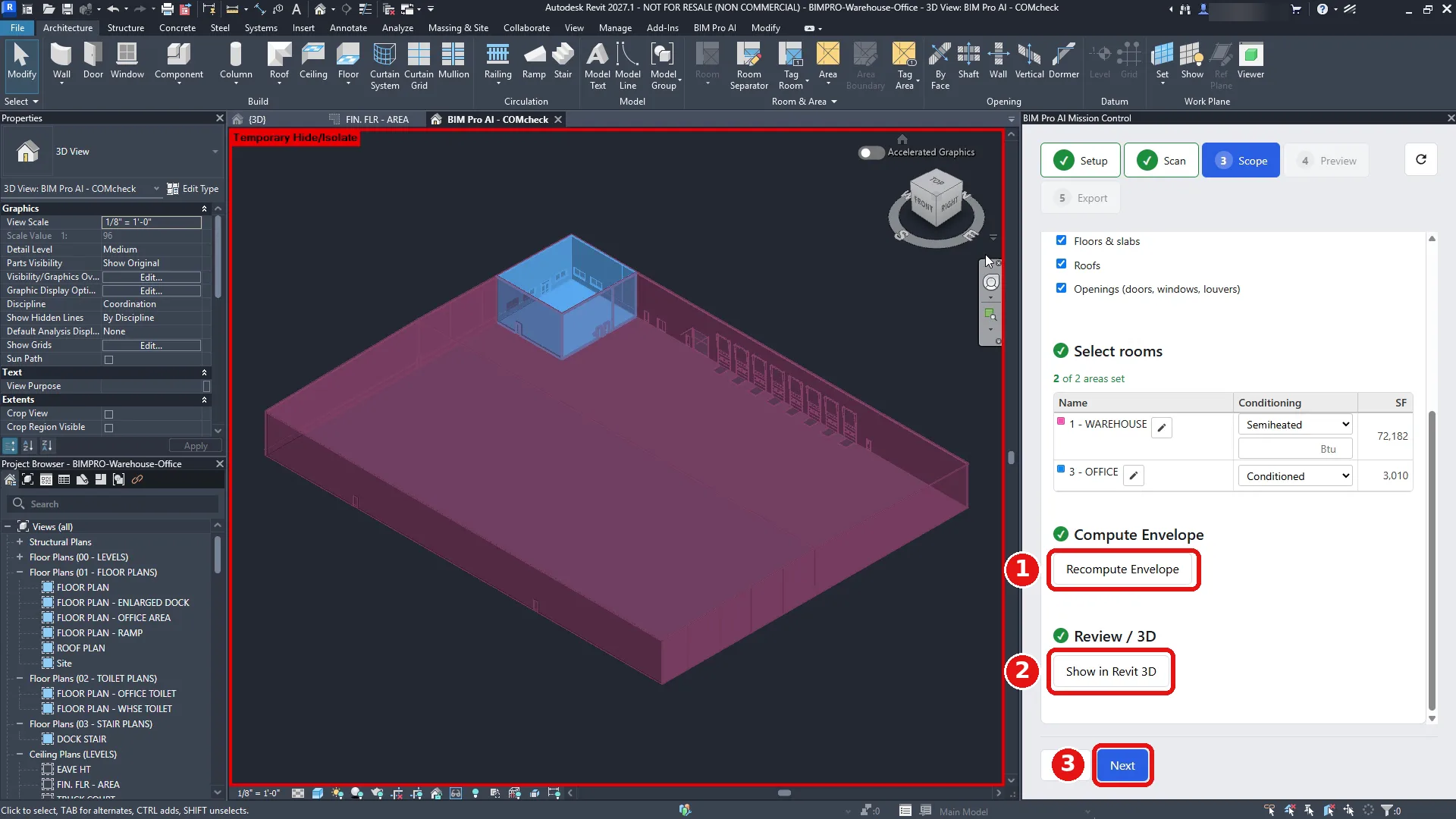The height and width of the screenshot is (819, 1456).
Task: Uncheck the Roofs checkbox
Action: tap(1061, 264)
